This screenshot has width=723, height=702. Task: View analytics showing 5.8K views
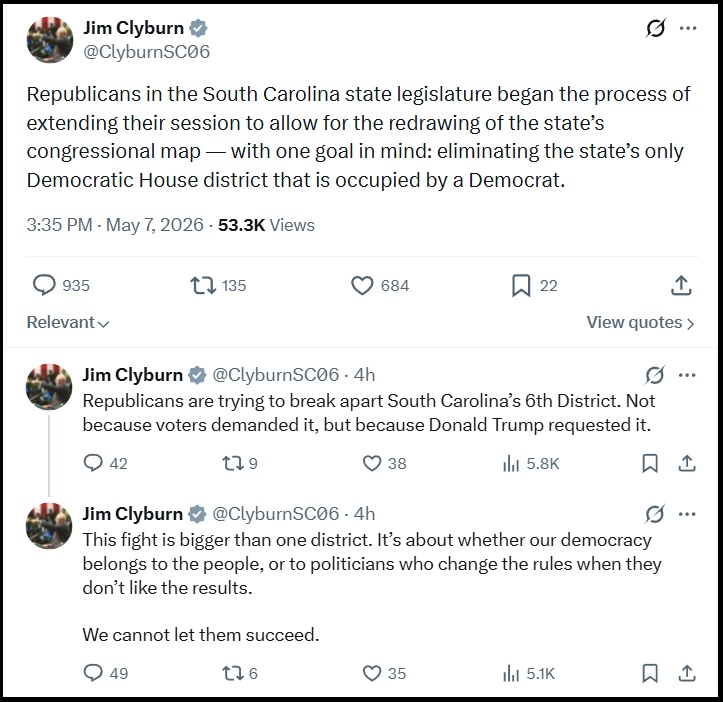pos(531,463)
